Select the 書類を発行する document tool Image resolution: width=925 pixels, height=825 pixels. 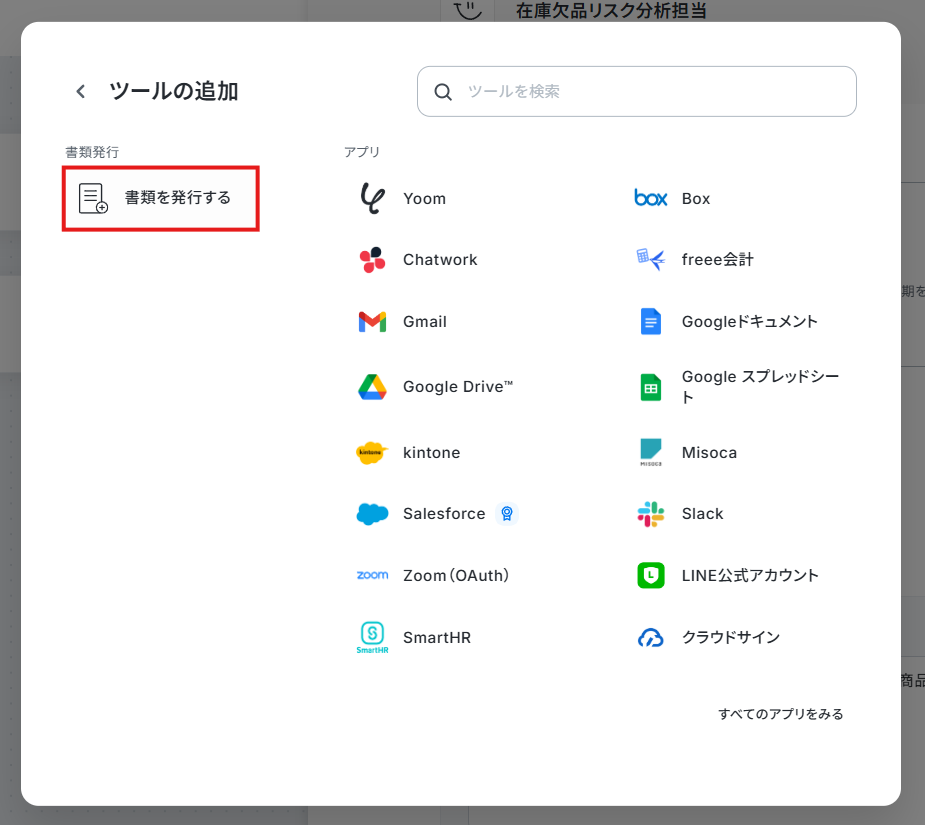(161, 199)
